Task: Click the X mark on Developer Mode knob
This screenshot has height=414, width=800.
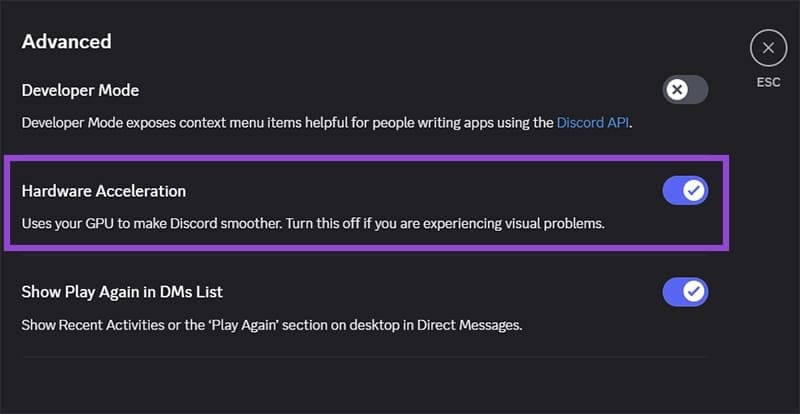Action: [x=677, y=90]
